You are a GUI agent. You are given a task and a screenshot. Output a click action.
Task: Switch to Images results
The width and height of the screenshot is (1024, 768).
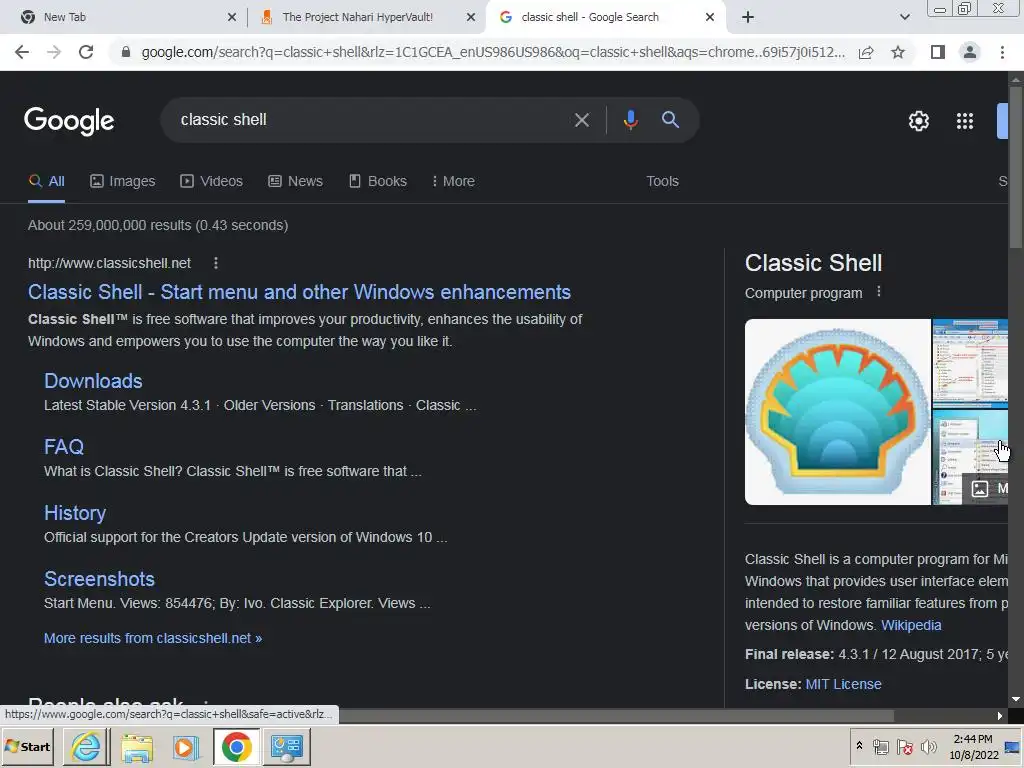pos(123,181)
